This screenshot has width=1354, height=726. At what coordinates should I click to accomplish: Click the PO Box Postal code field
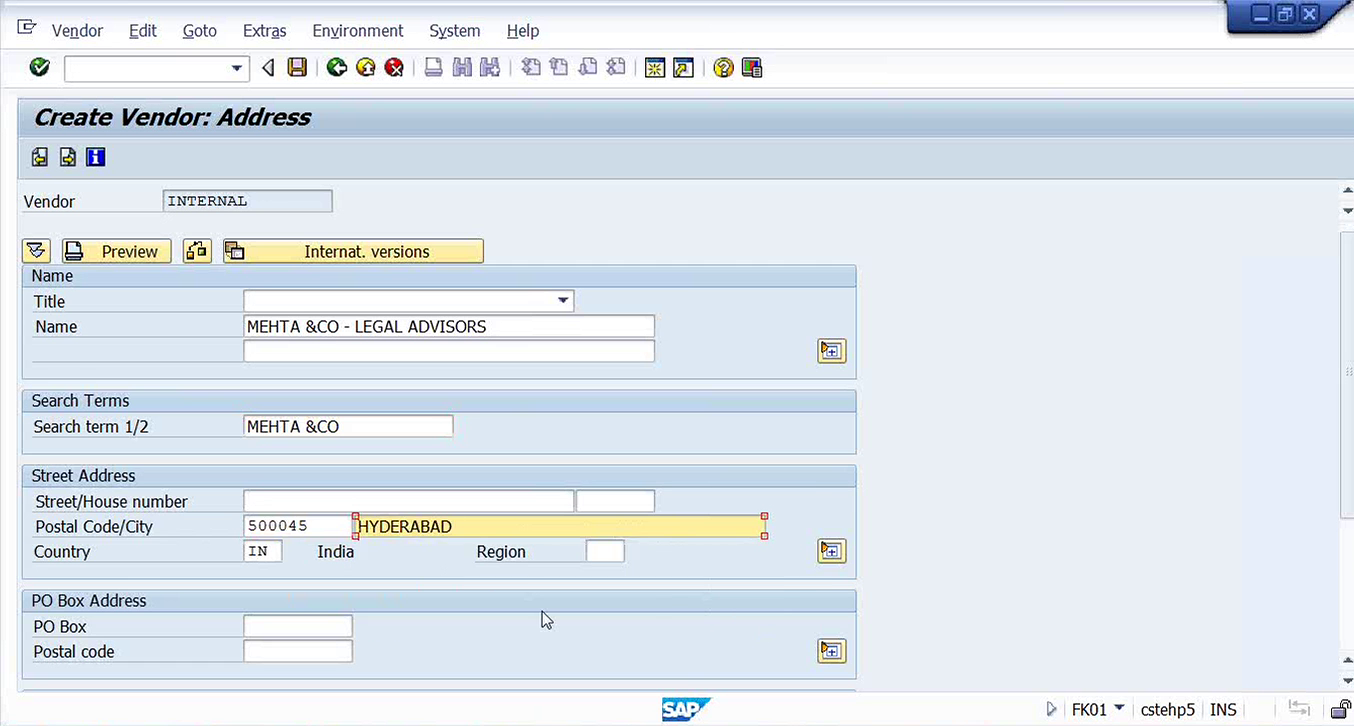pos(298,651)
